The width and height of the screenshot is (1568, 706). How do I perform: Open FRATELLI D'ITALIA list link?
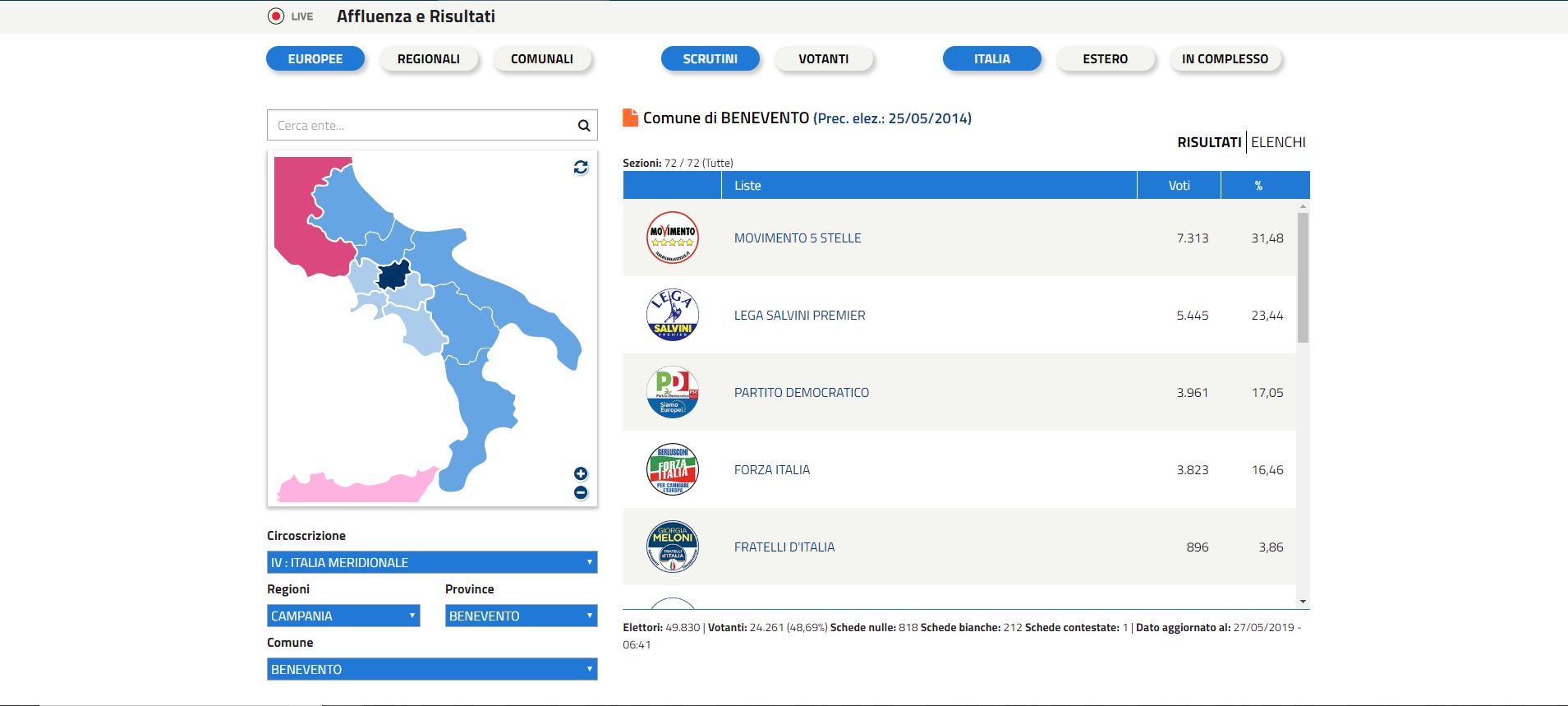(x=784, y=547)
